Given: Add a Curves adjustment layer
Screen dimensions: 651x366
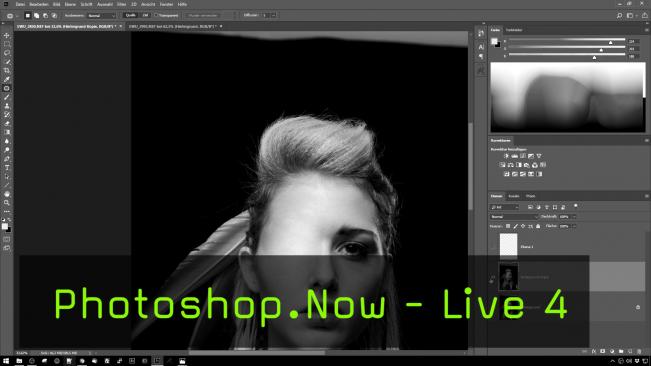Looking at the screenshot, I should pyautogui.click(x=523, y=156).
